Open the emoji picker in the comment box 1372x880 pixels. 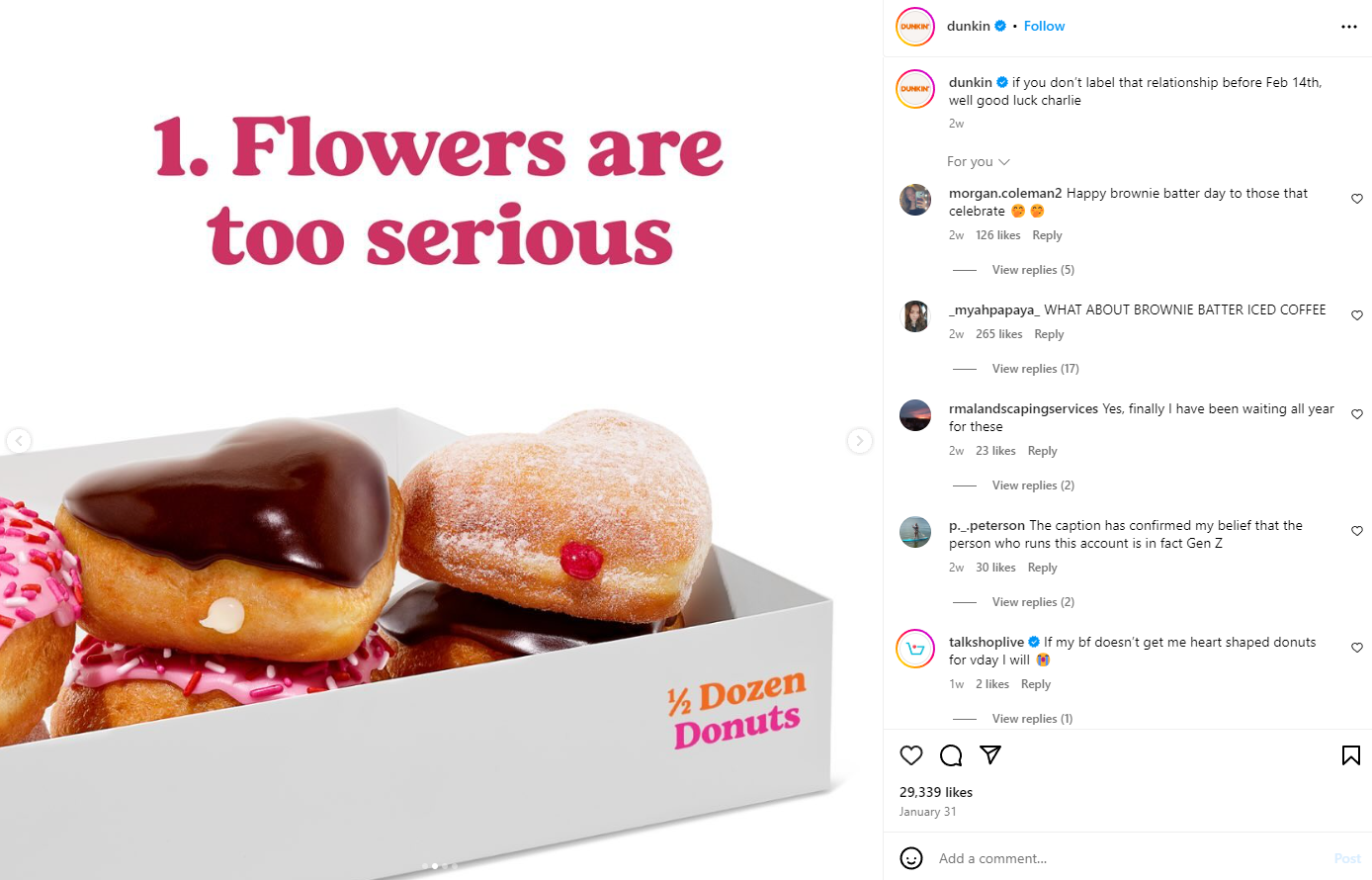pos(910,858)
